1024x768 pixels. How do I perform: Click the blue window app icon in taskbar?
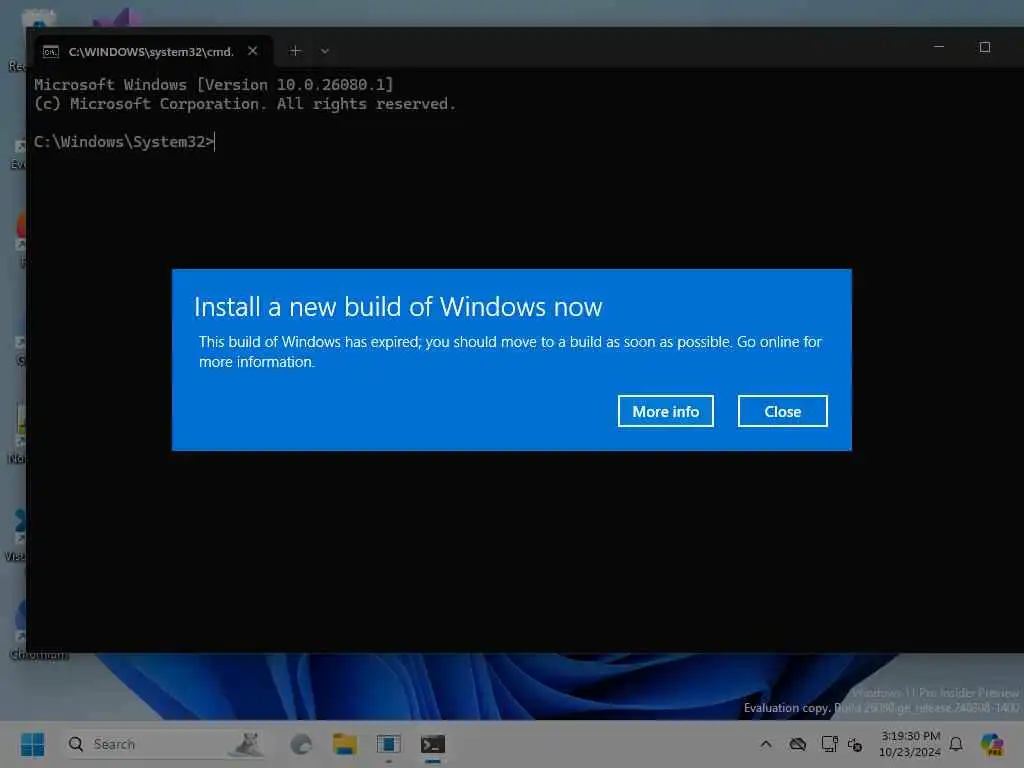(388, 744)
